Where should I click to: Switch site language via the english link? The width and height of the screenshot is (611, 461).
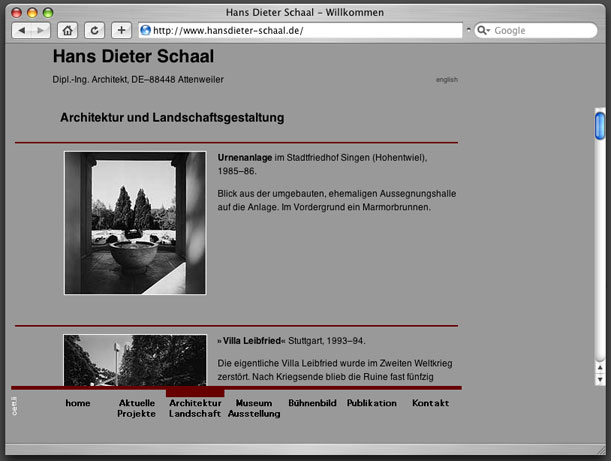[446, 79]
